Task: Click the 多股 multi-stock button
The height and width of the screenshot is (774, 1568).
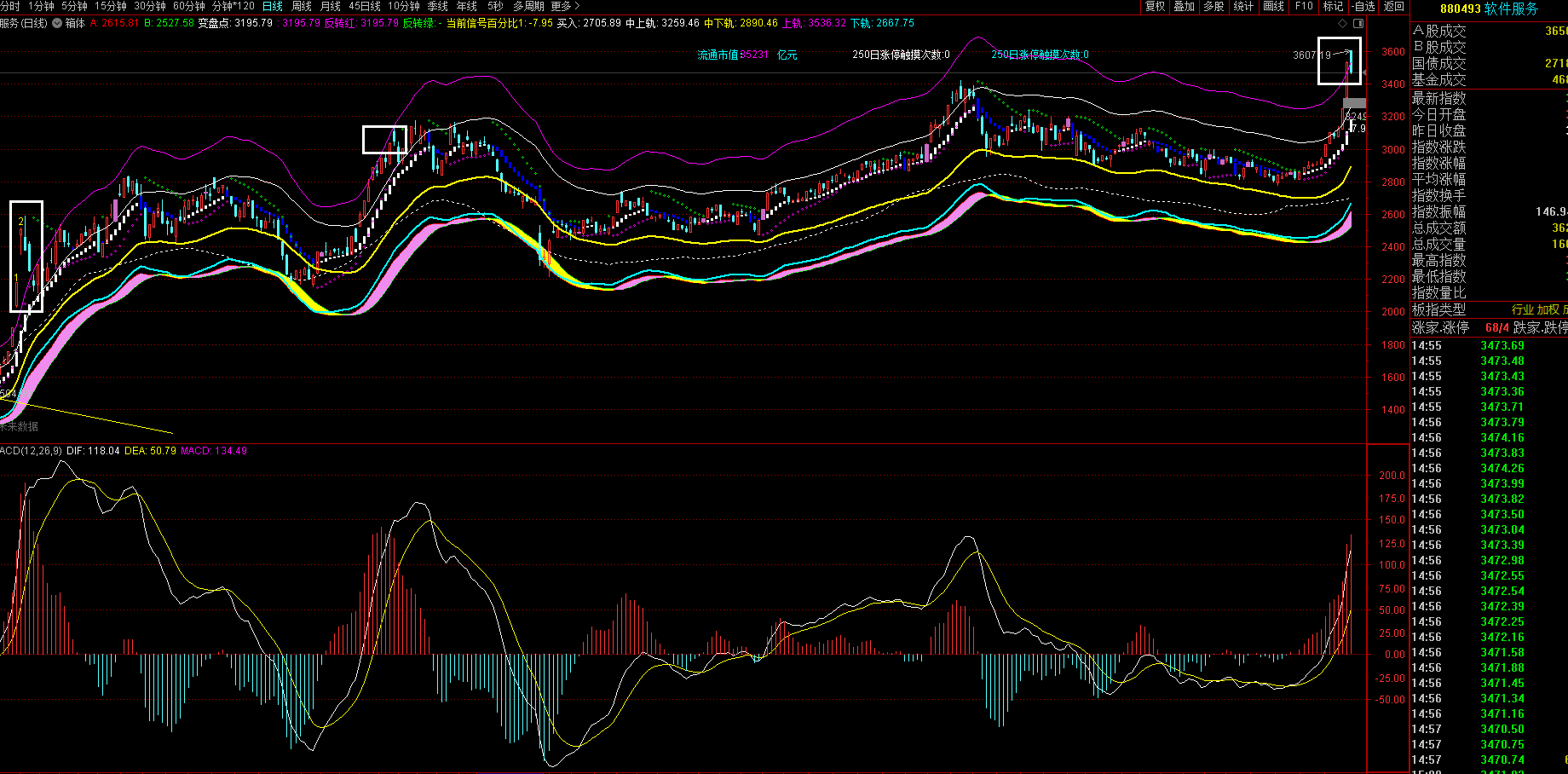Action: click(x=1213, y=7)
